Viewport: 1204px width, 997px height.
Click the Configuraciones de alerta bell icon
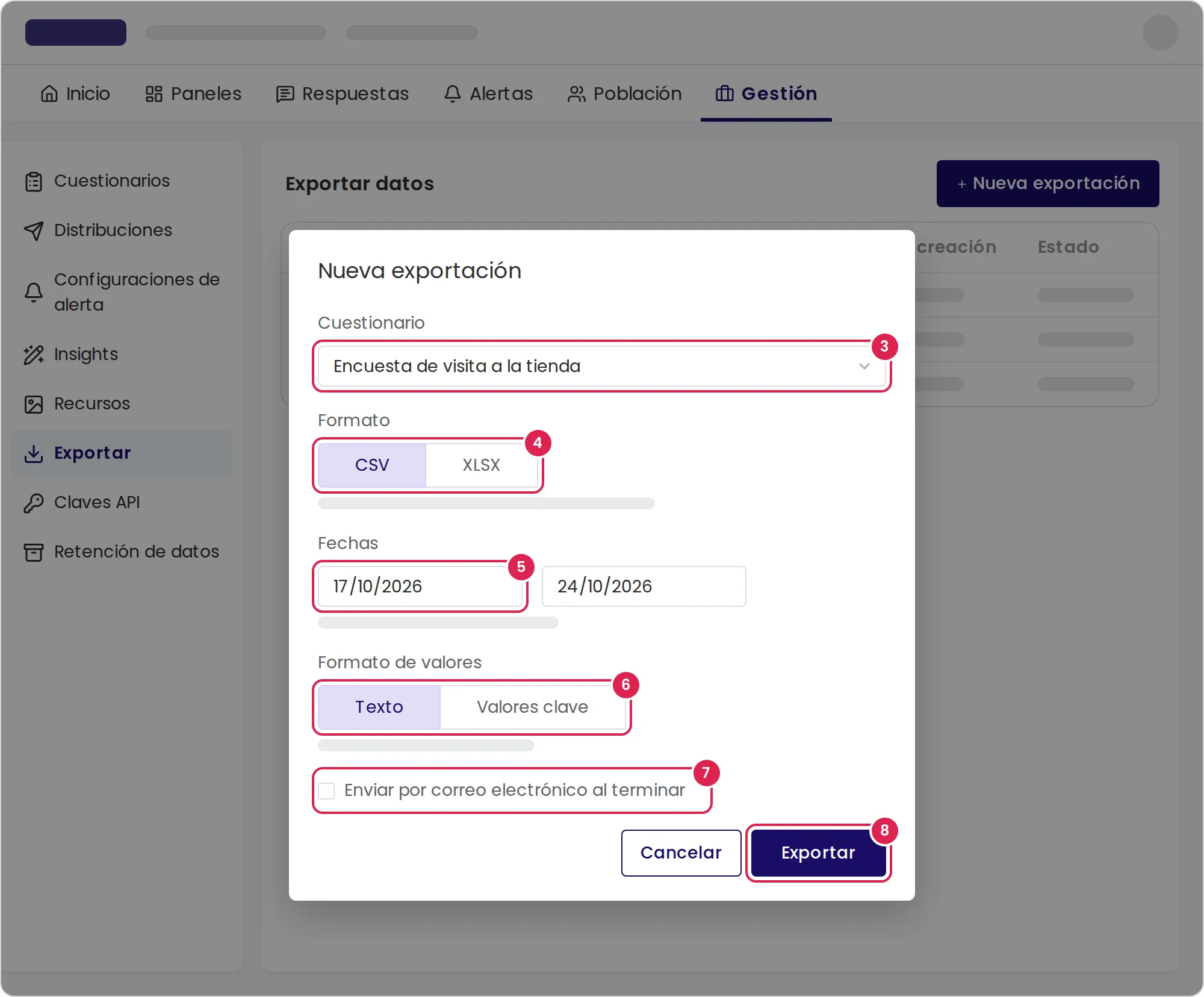34,292
